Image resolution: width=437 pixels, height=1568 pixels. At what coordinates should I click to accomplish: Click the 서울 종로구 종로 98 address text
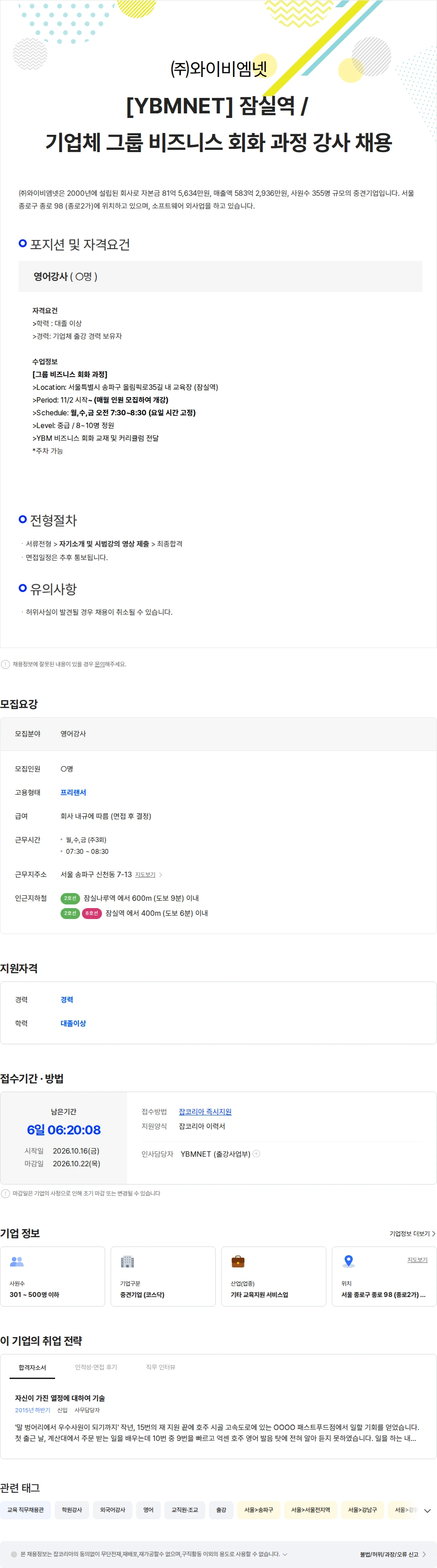click(x=383, y=1295)
